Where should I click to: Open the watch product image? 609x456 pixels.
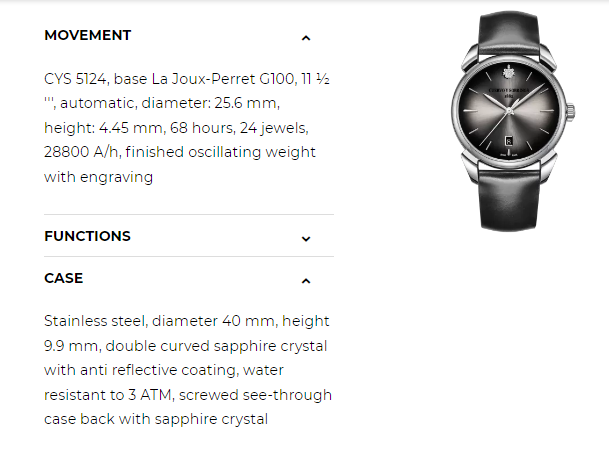point(513,120)
